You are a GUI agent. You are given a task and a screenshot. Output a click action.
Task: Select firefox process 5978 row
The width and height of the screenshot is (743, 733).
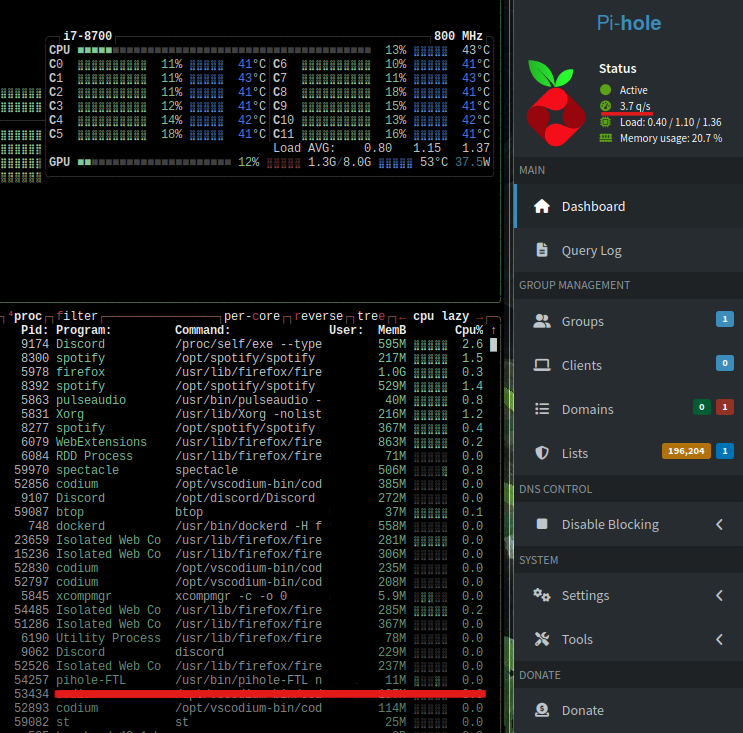click(x=249, y=372)
